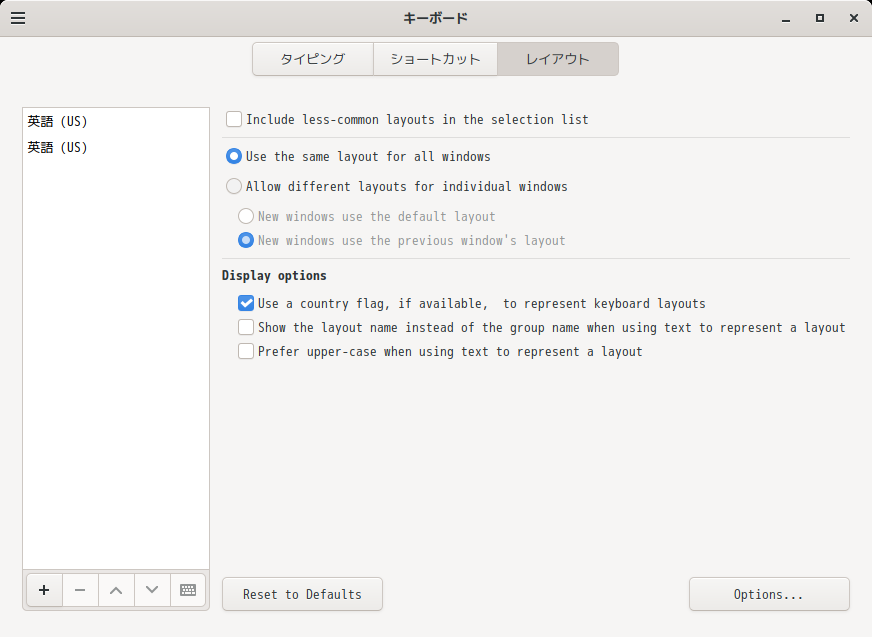This screenshot has width=872, height=637.
Task: Switch to the ショートカット tab
Action: [434, 59]
